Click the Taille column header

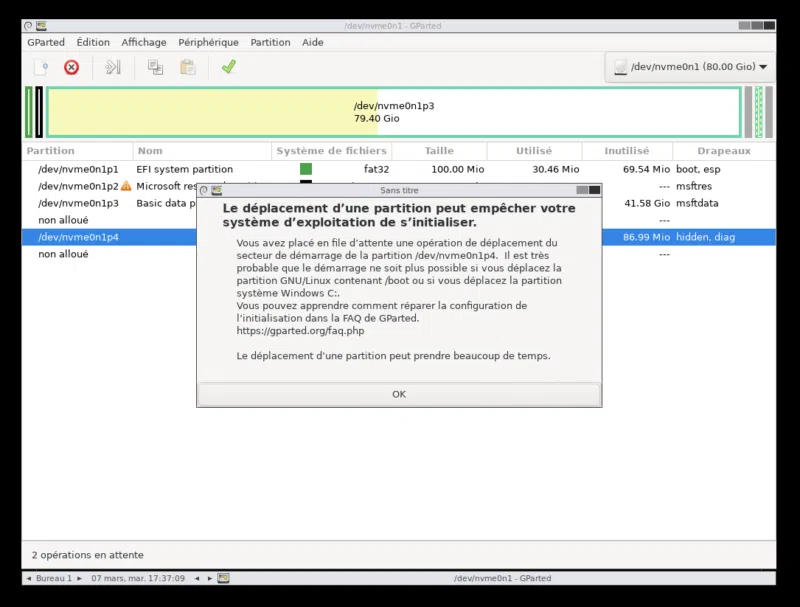(x=439, y=150)
